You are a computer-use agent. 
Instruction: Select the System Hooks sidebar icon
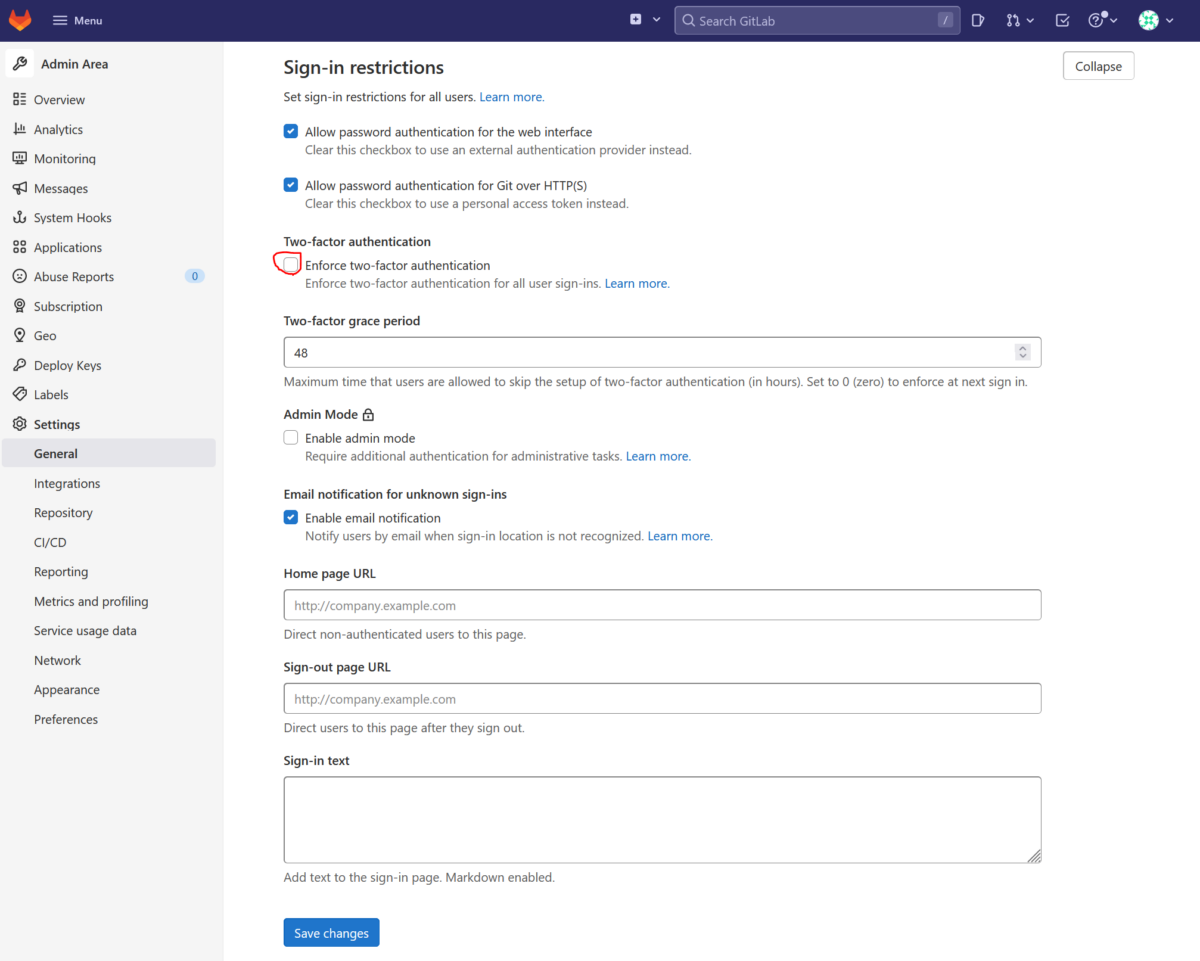[22, 217]
